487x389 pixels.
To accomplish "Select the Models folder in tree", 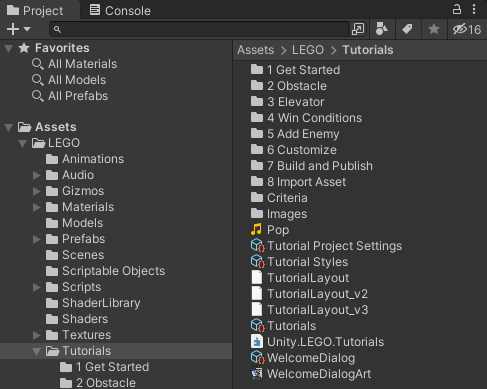I will [x=74, y=223].
